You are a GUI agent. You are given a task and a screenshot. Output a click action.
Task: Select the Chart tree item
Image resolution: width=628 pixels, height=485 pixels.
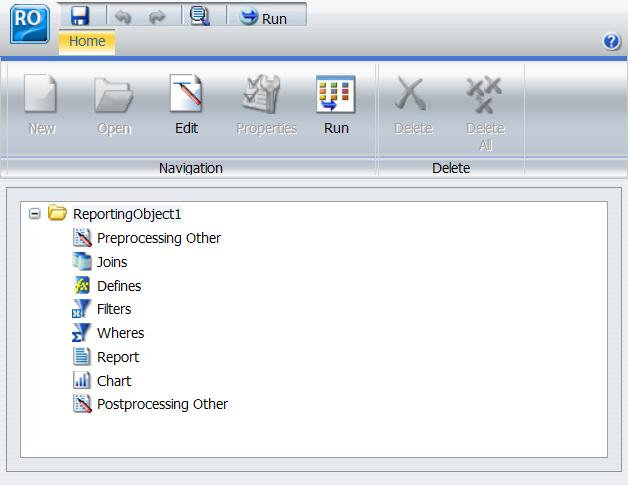click(114, 381)
